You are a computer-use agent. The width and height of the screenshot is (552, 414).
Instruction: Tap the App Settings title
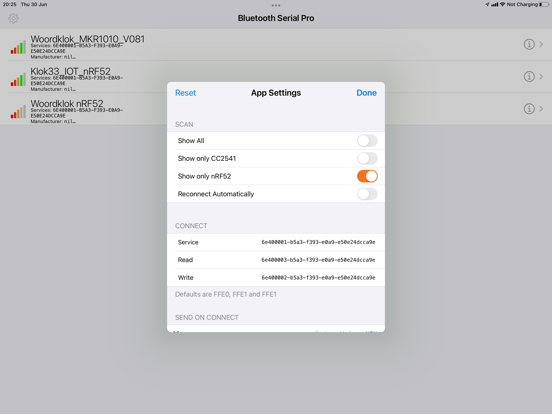(x=276, y=93)
